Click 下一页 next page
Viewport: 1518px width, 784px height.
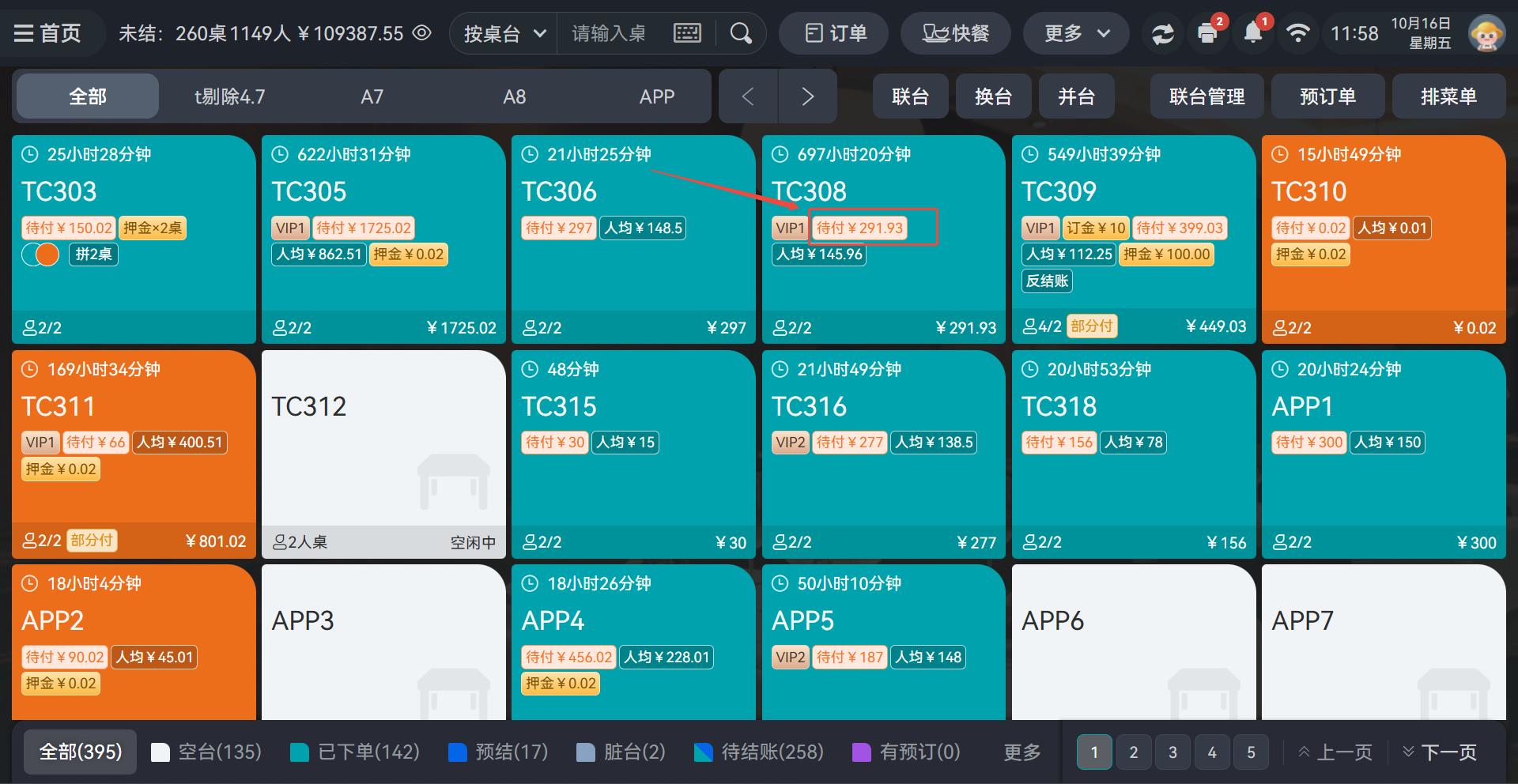point(1438,752)
